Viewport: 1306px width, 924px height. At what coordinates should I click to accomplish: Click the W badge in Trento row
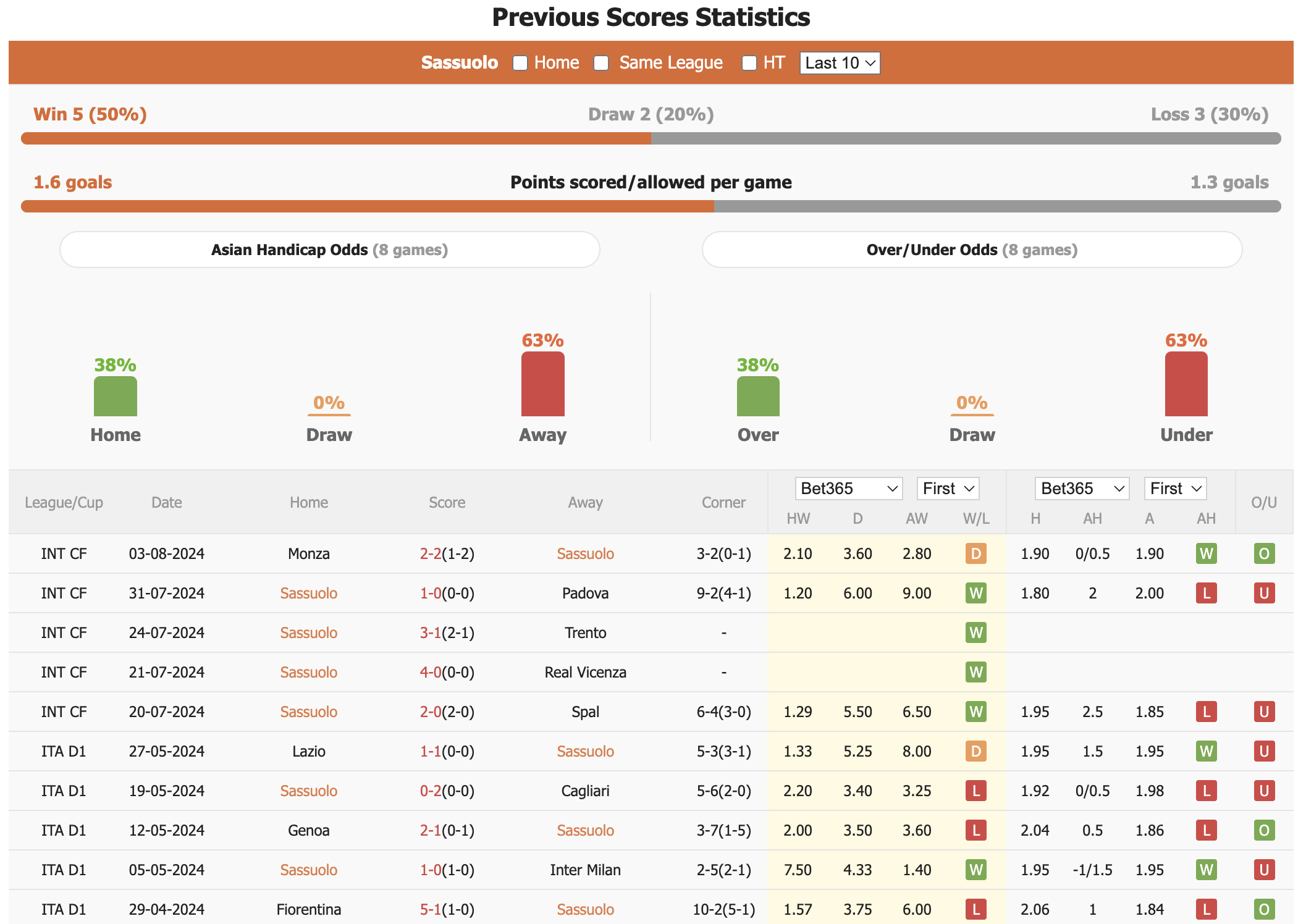(976, 632)
